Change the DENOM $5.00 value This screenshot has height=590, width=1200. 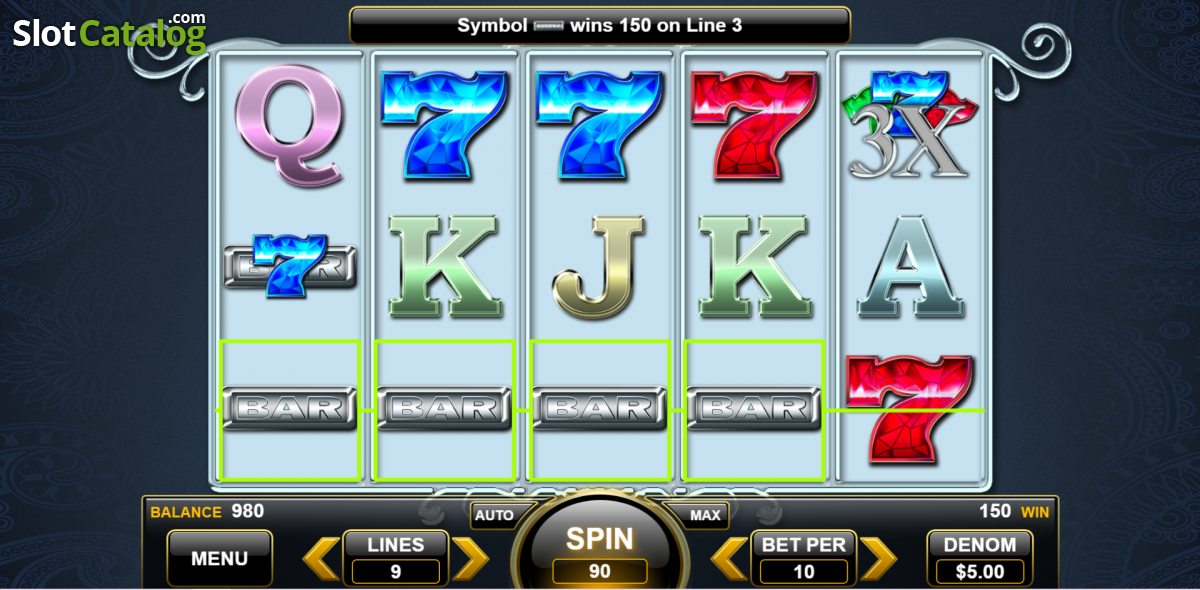(x=980, y=558)
